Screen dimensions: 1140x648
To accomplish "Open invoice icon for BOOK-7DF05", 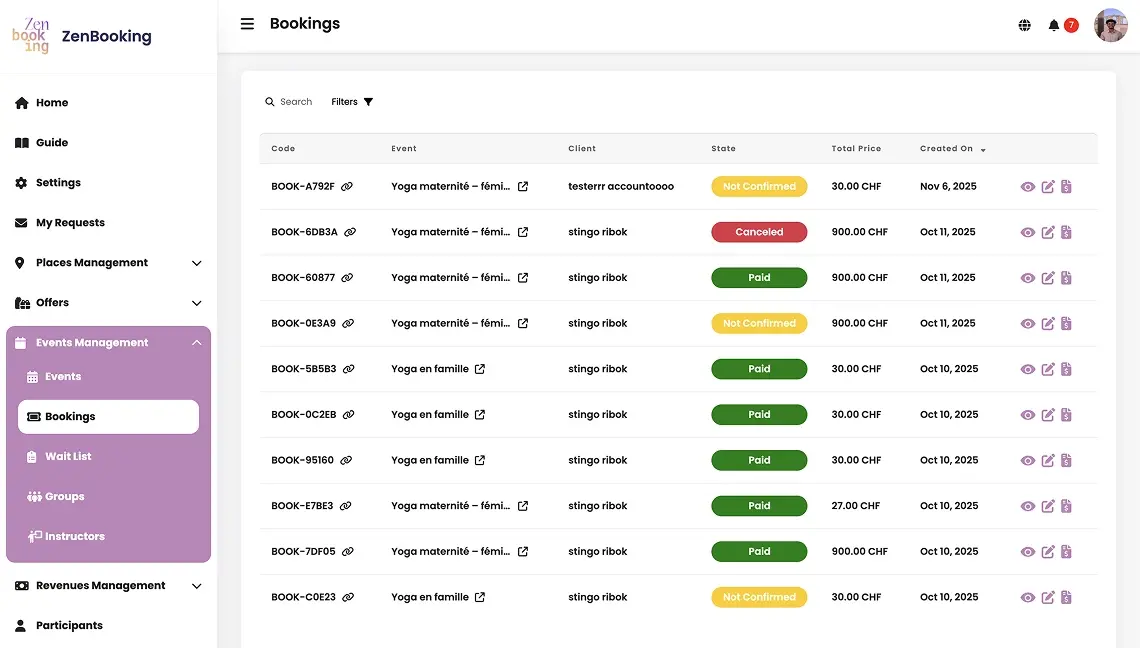I will pos(1067,551).
